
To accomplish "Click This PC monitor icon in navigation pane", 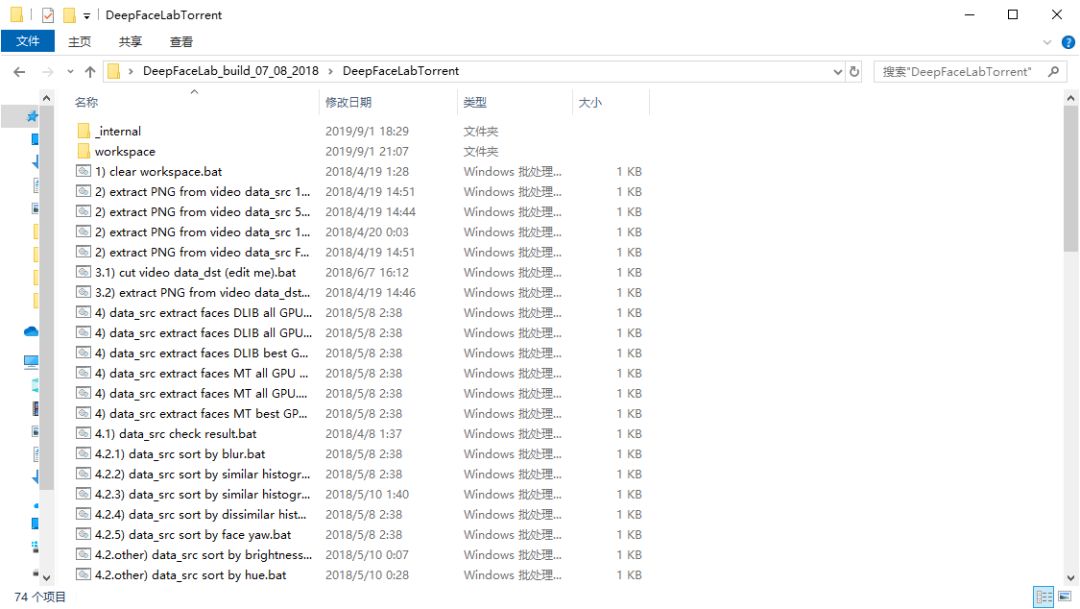I will [x=31, y=361].
